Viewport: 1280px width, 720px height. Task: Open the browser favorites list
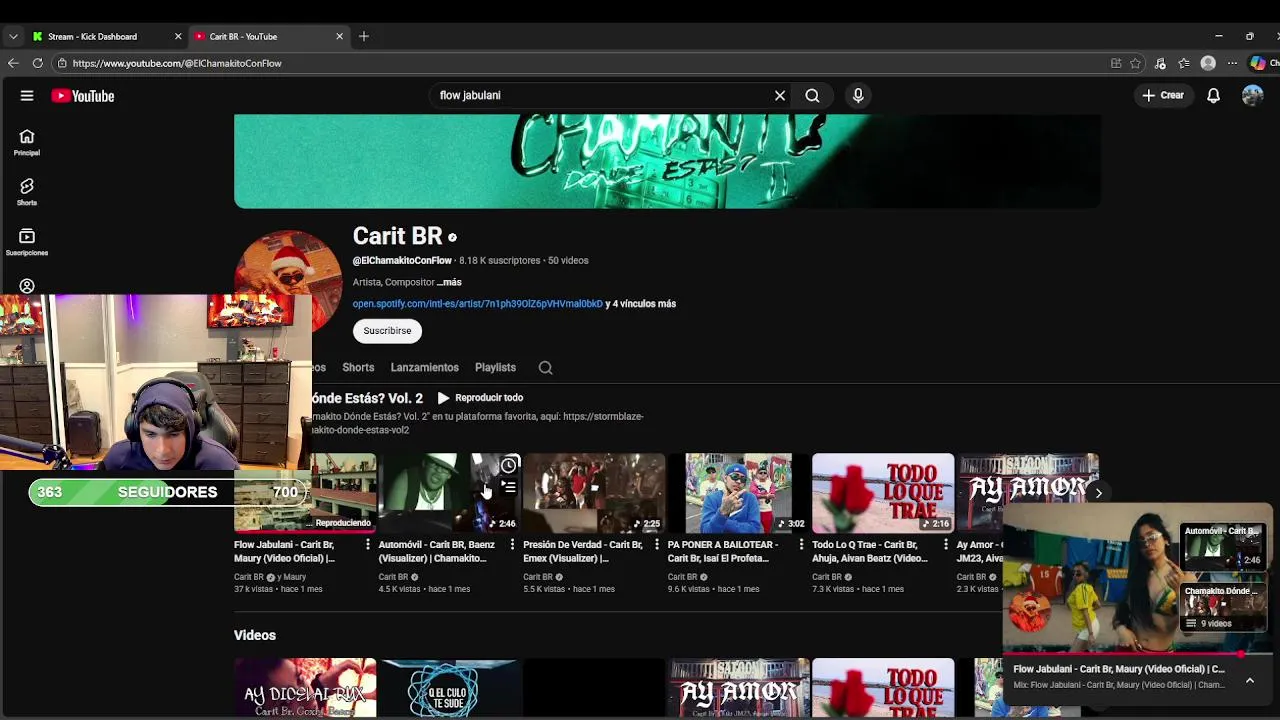[x=1184, y=63]
